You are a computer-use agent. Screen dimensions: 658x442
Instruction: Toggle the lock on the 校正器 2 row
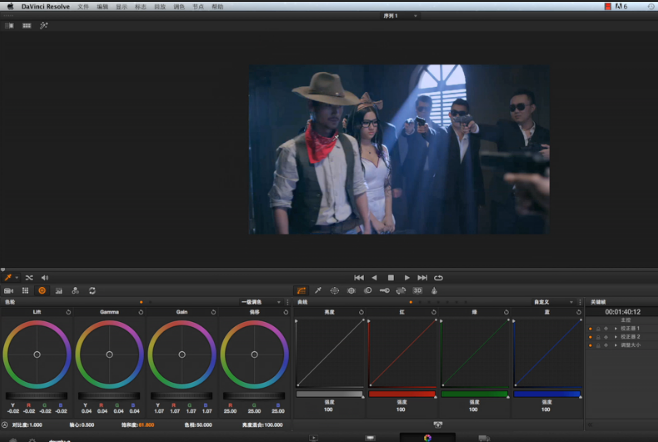click(598, 337)
